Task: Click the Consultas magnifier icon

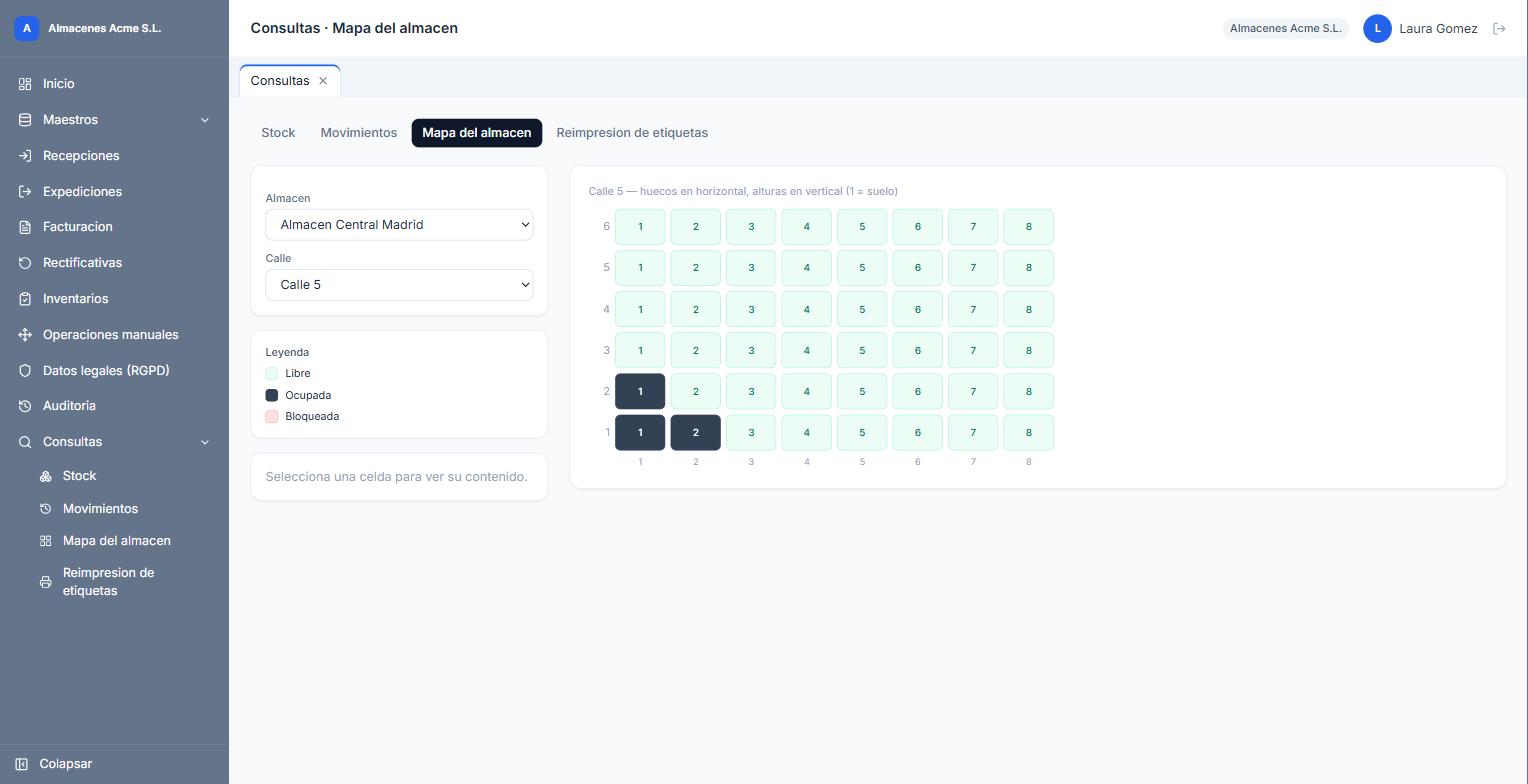Action: [25, 442]
